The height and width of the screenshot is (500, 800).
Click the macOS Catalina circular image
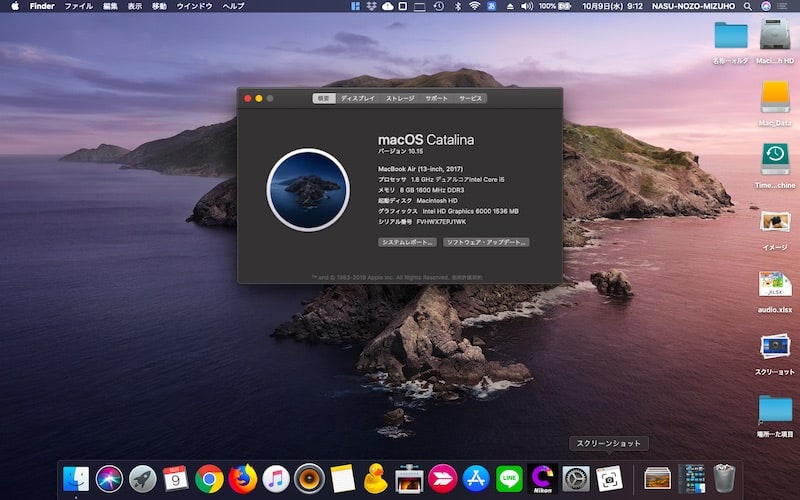tap(308, 190)
